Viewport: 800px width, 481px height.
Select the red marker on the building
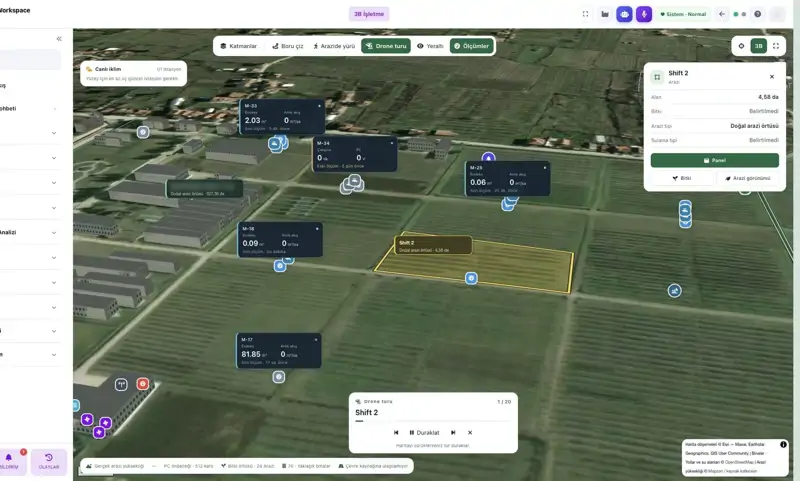tap(142, 384)
